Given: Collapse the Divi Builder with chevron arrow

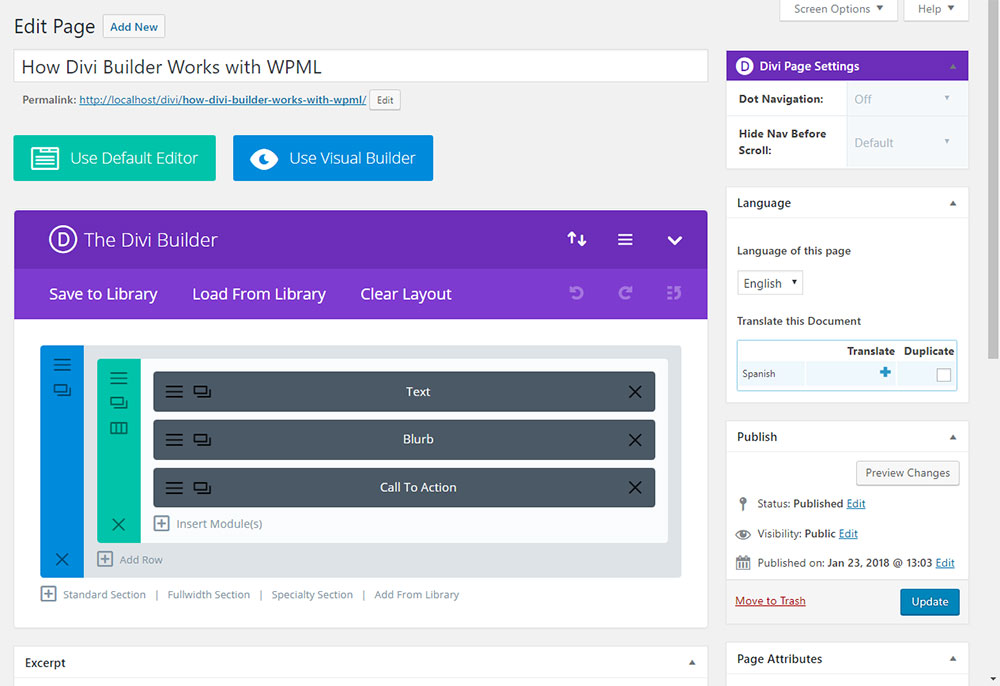Looking at the screenshot, I should tap(675, 240).
